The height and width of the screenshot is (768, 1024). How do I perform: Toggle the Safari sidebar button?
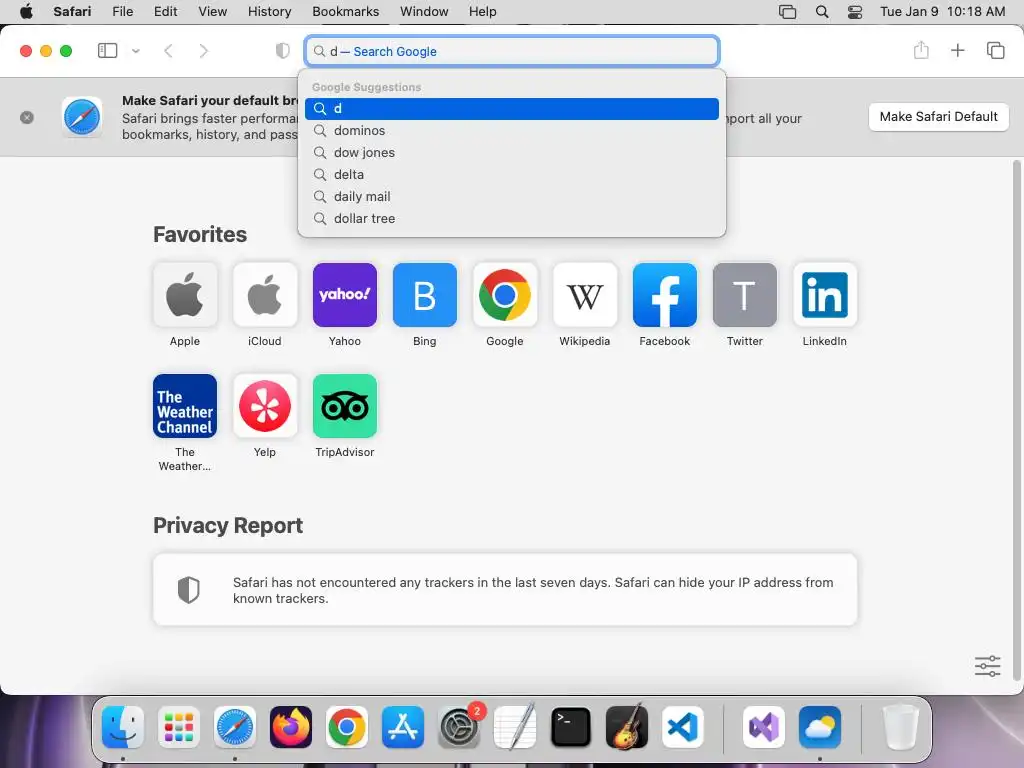107,51
